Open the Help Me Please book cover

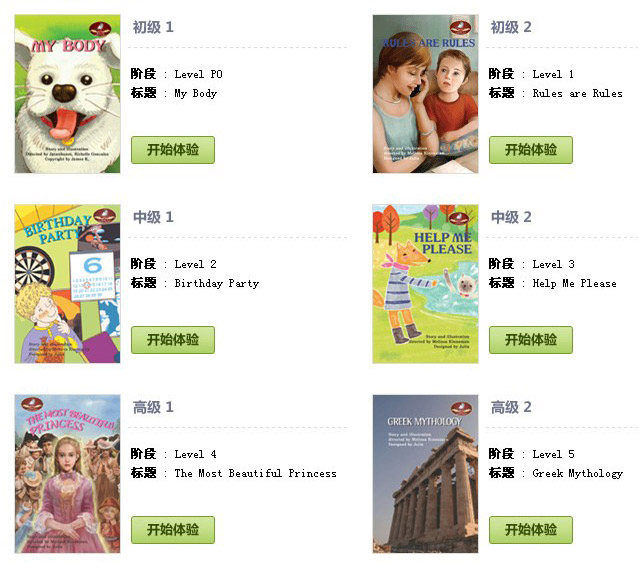tap(426, 284)
